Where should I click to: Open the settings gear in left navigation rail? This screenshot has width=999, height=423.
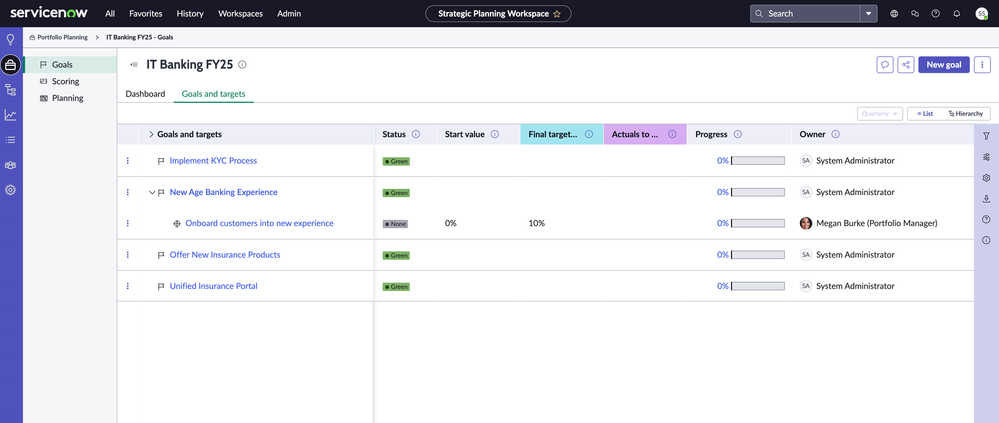11,189
